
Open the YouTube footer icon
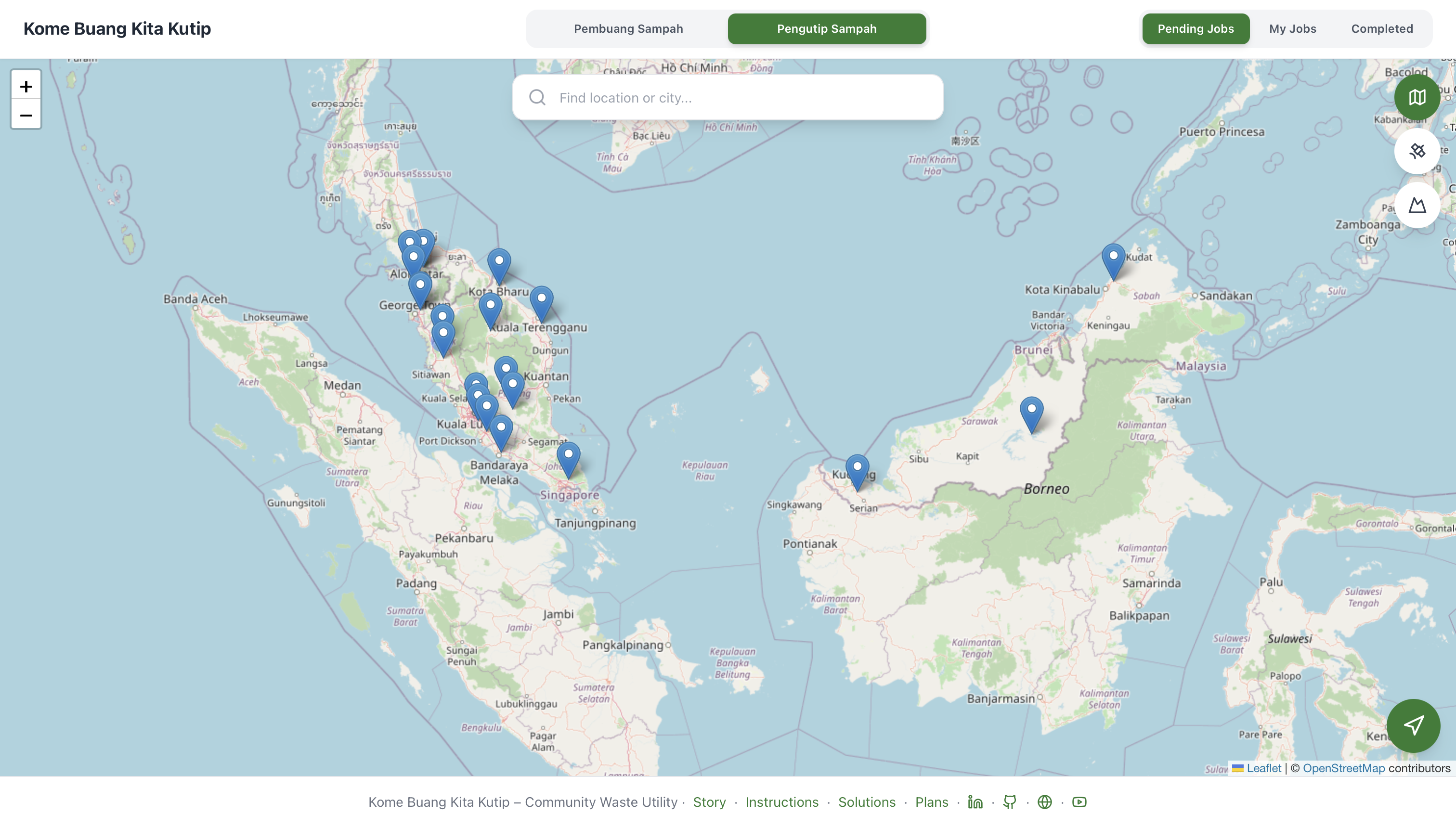1079,802
